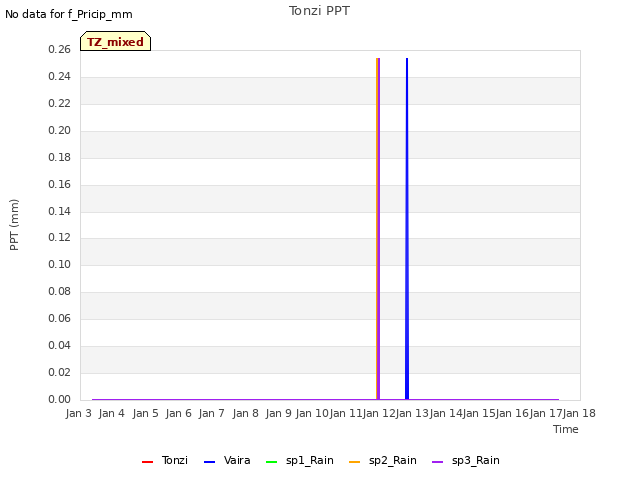Click the 0.18 y-axis value
The height and width of the screenshot is (480, 640).
click(x=59, y=157)
